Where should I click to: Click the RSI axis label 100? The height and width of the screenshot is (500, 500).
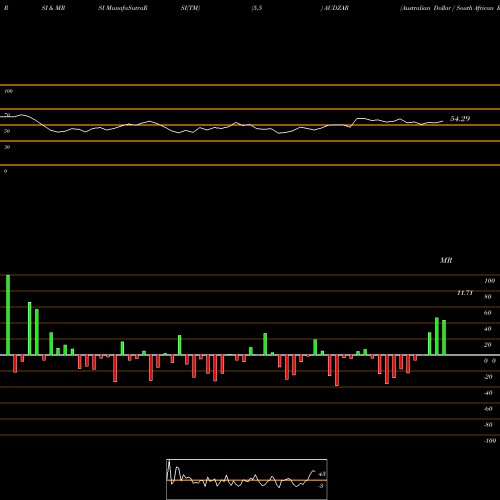[x=9, y=91]
